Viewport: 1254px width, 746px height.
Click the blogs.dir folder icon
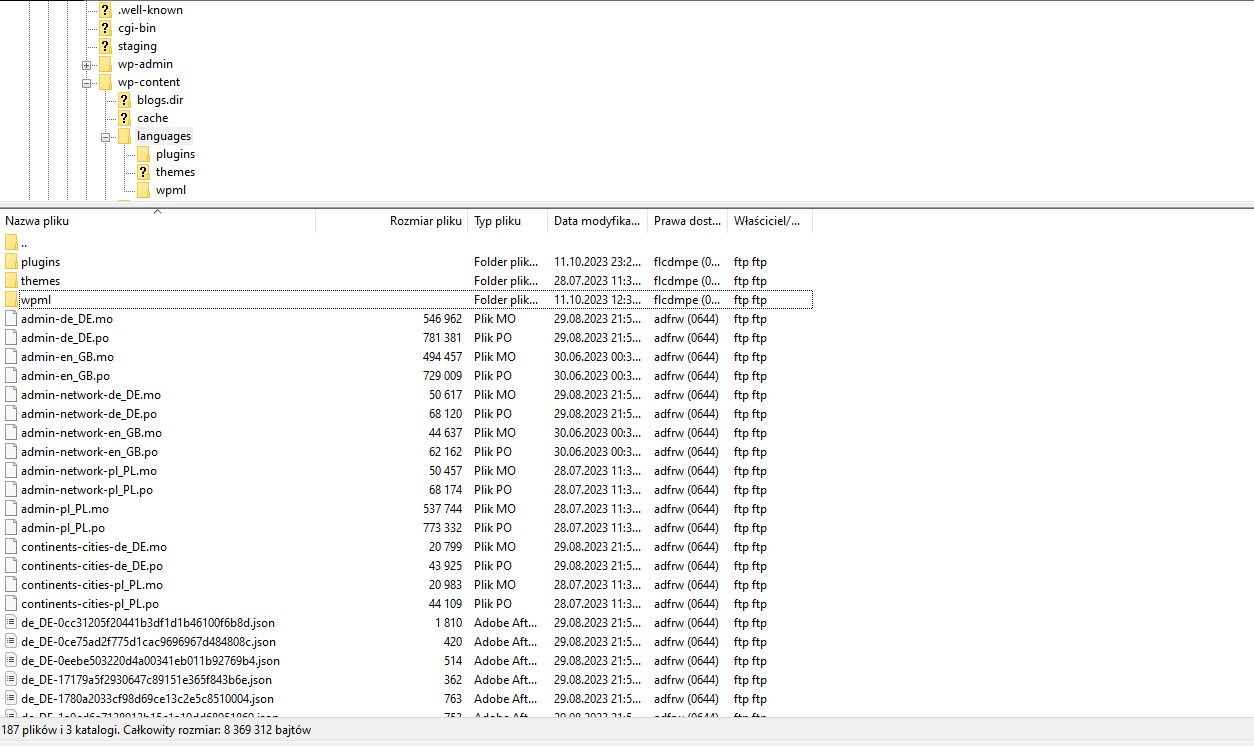[124, 100]
